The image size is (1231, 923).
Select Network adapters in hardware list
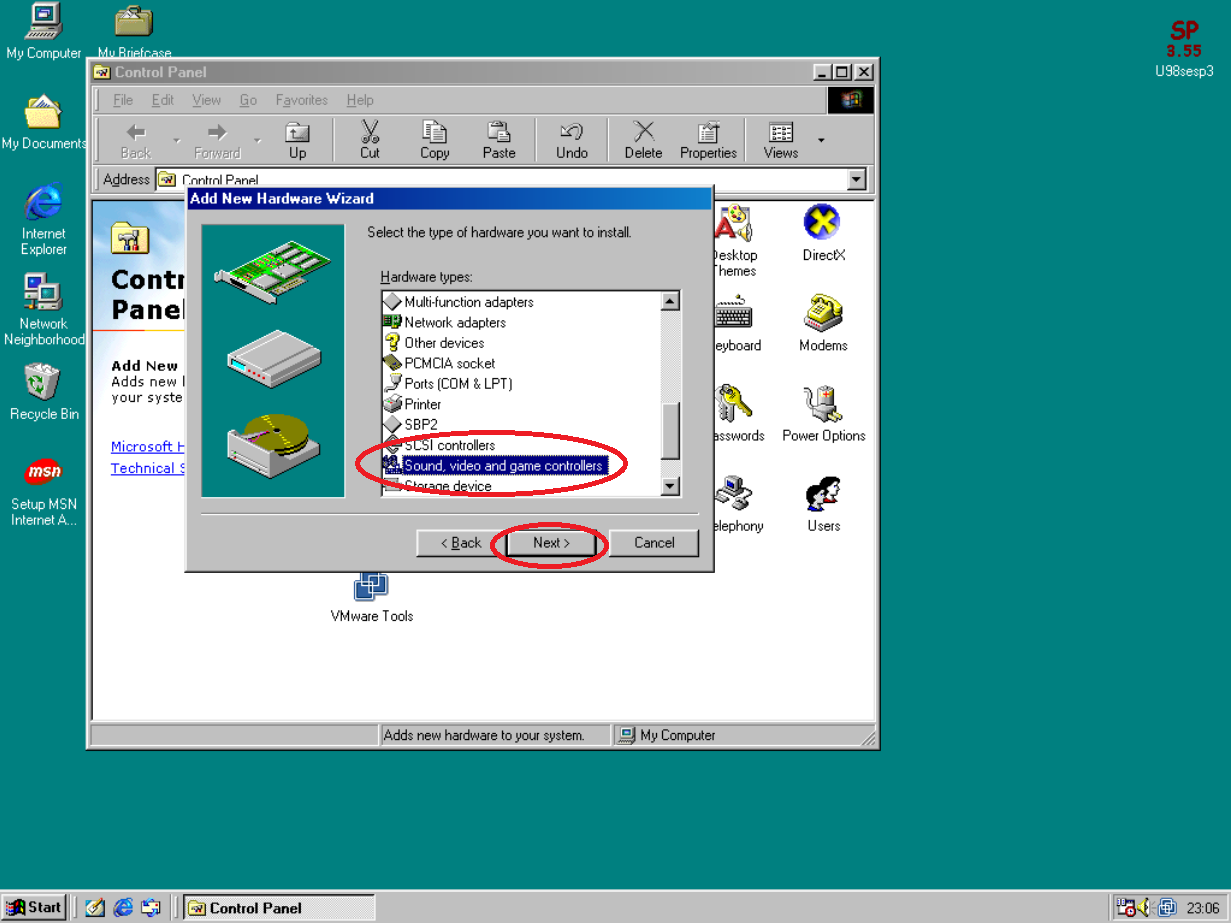(455, 322)
